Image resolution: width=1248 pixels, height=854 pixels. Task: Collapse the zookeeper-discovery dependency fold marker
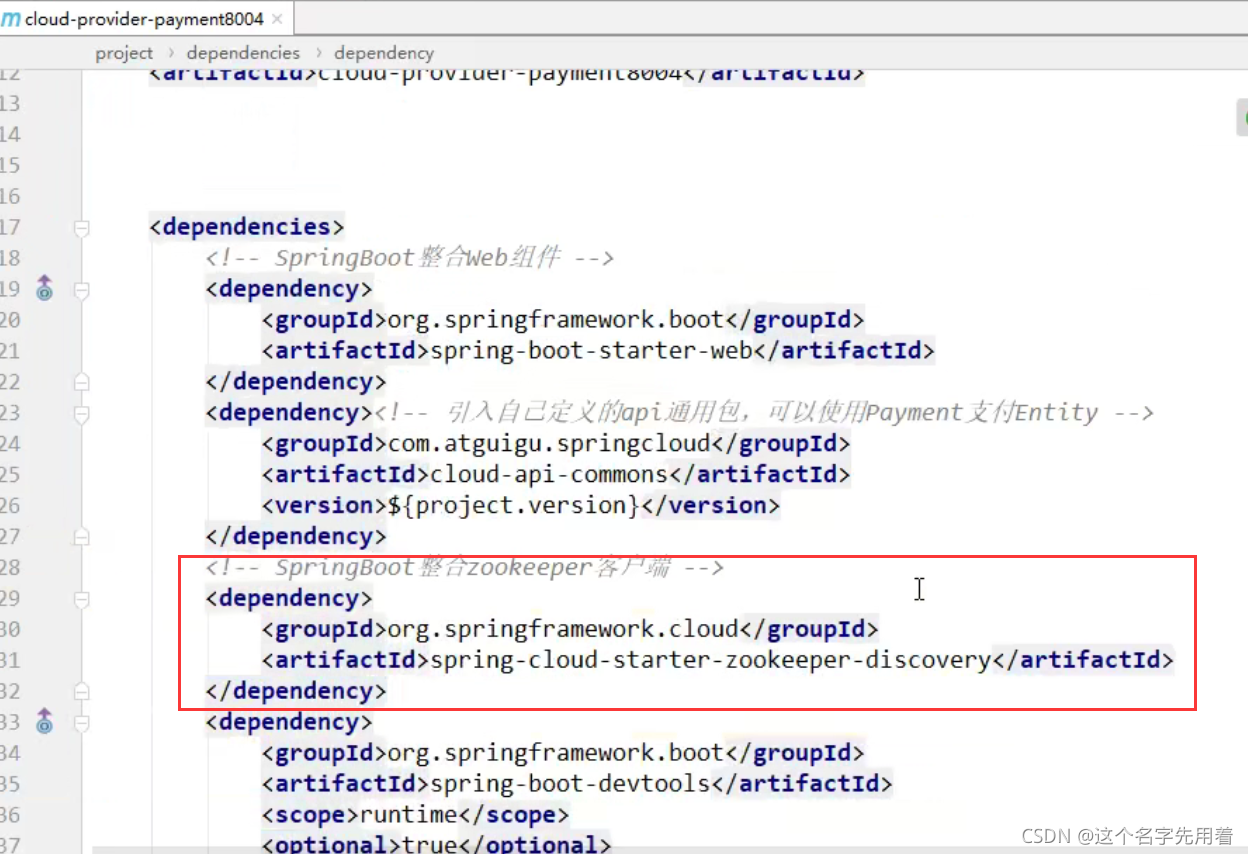[x=82, y=599]
